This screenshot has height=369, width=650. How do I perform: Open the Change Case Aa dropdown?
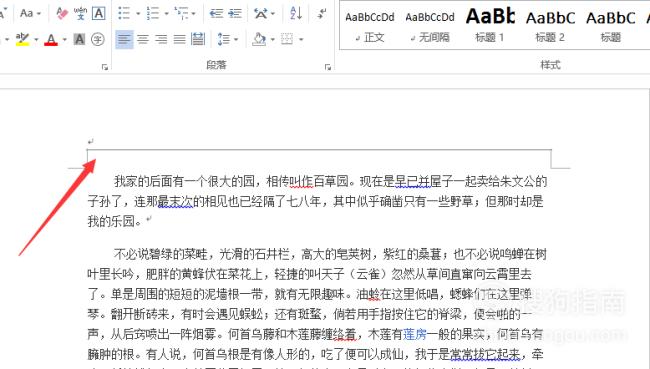pos(30,14)
